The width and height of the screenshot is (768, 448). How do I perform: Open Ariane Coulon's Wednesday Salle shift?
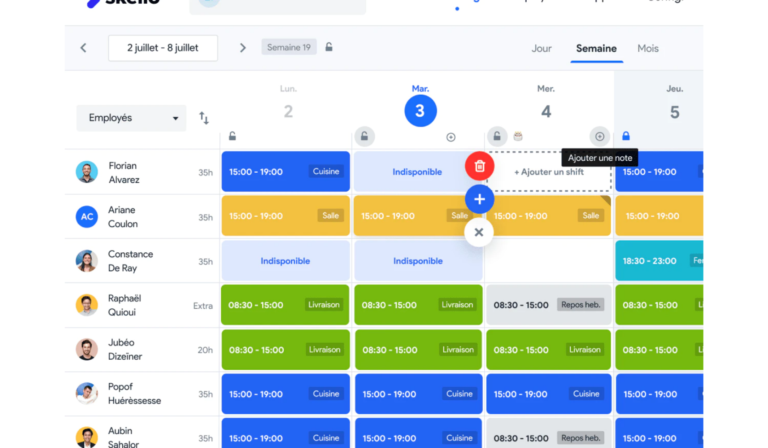[549, 216]
